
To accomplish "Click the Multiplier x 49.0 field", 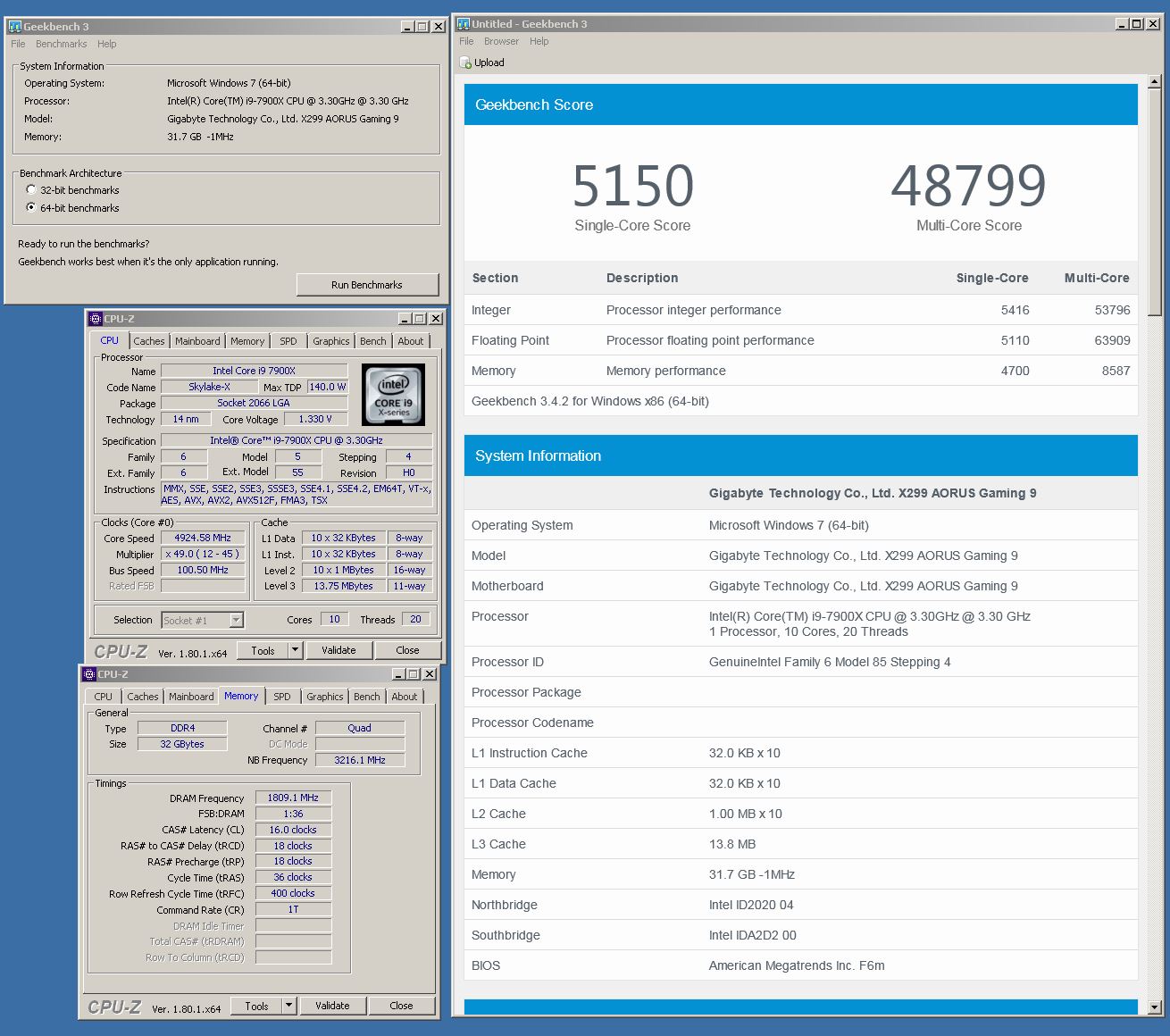I will (x=203, y=554).
